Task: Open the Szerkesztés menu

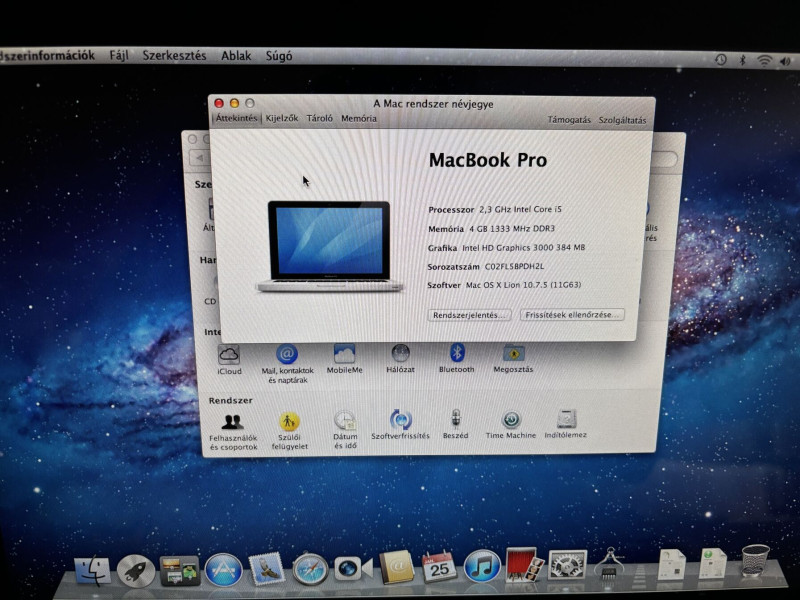Action: click(x=174, y=56)
